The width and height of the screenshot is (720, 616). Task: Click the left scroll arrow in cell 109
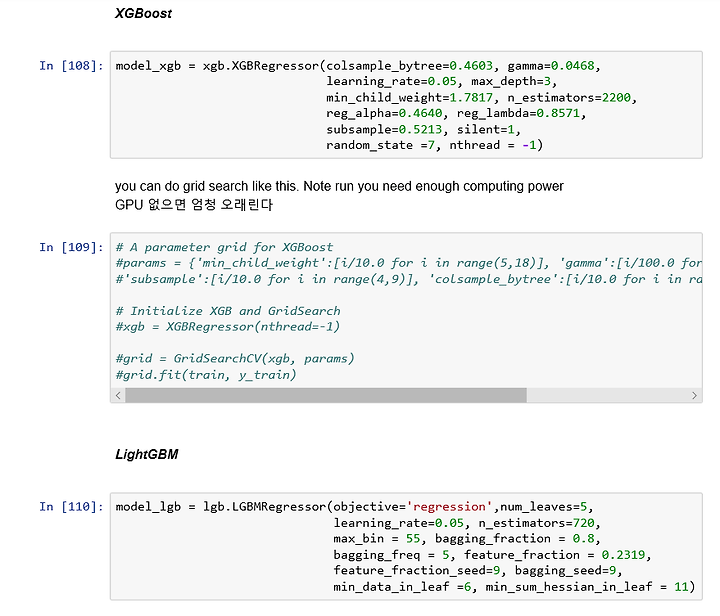click(x=118, y=395)
